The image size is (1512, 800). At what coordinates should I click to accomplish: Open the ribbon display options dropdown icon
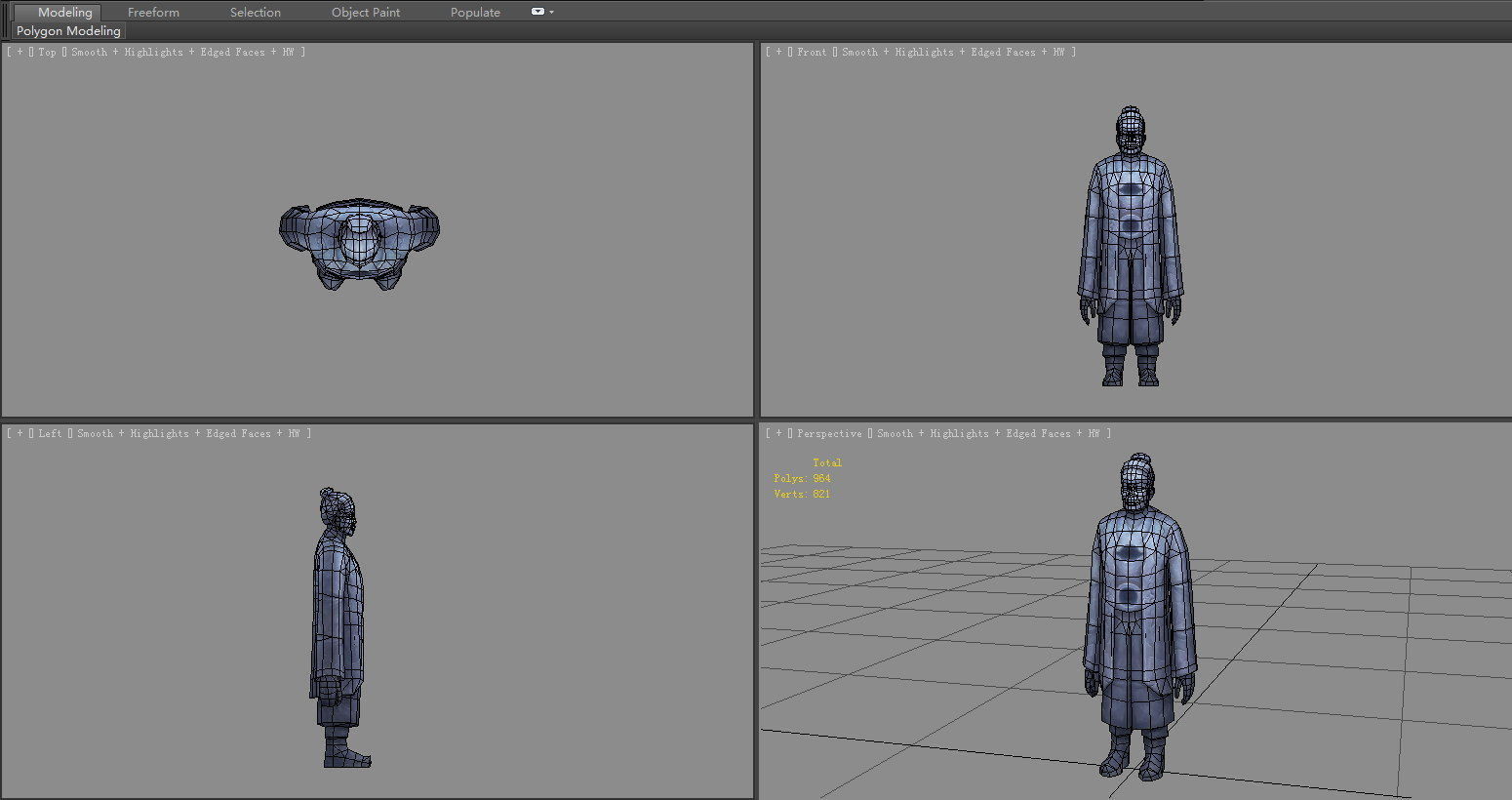point(542,12)
